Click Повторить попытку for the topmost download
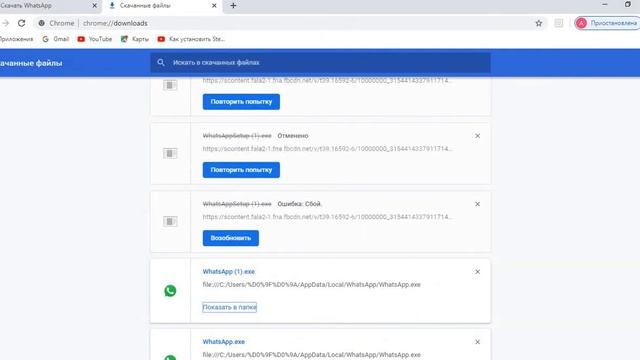The height and width of the screenshot is (360, 640). [241, 102]
